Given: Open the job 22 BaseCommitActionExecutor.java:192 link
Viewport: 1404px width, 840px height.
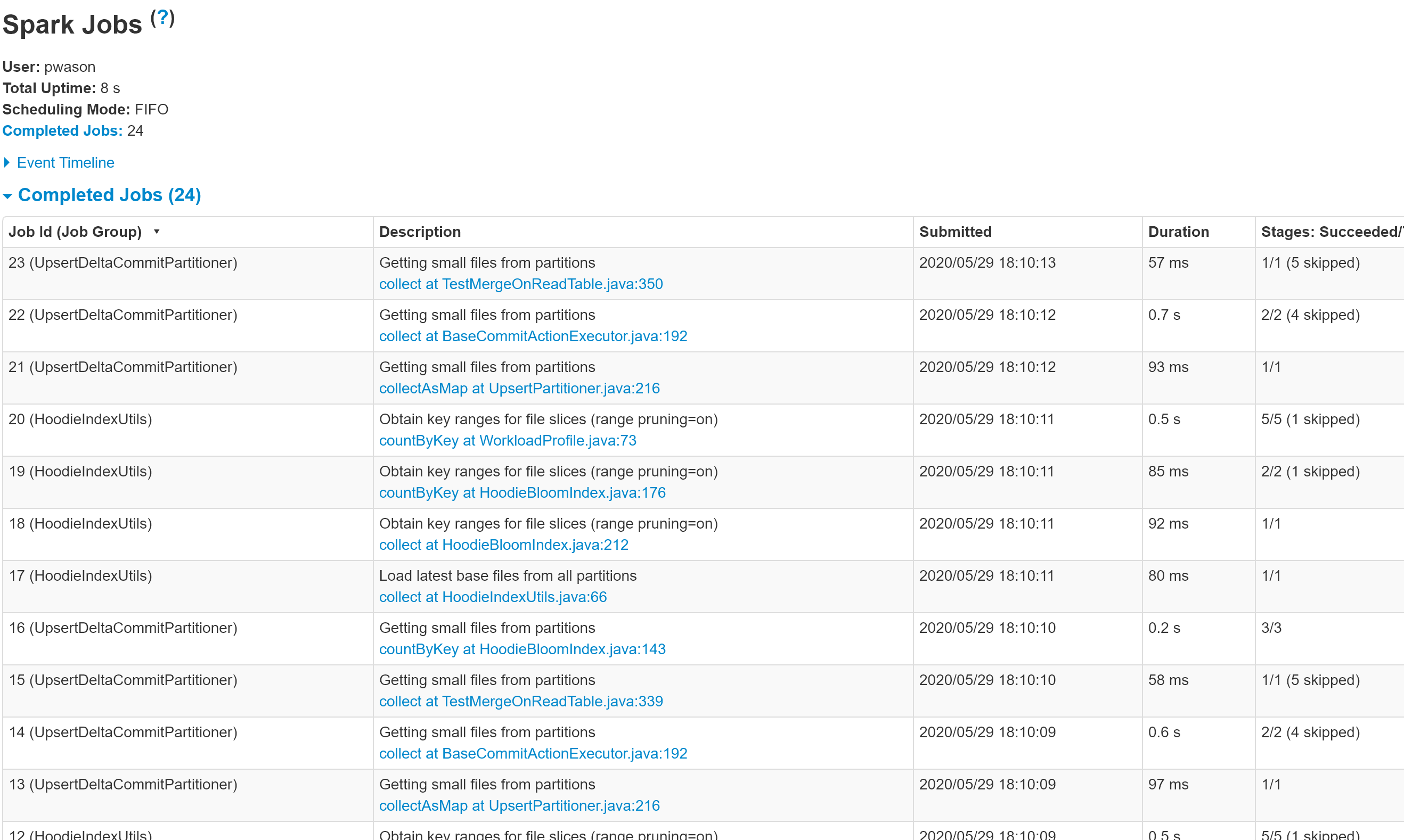Looking at the screenshot, I should [533, 336].
